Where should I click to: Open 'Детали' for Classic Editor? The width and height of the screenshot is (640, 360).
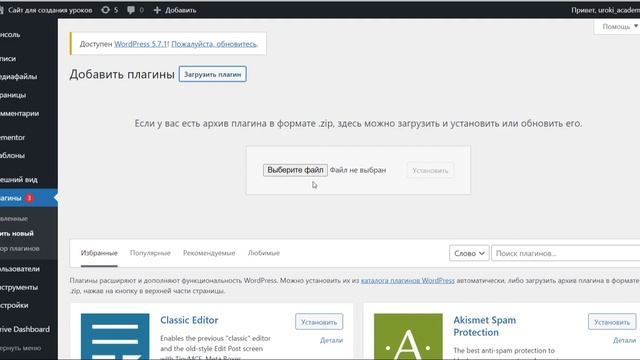point(331,340)
